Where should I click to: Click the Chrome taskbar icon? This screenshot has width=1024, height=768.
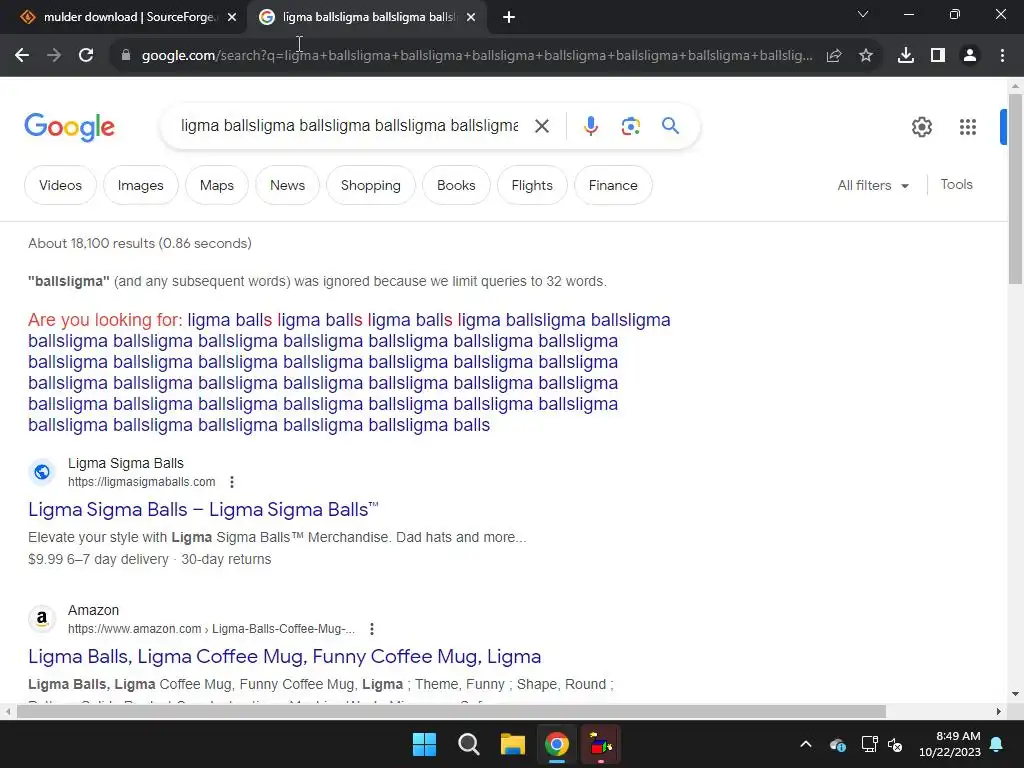coord(557,744)
